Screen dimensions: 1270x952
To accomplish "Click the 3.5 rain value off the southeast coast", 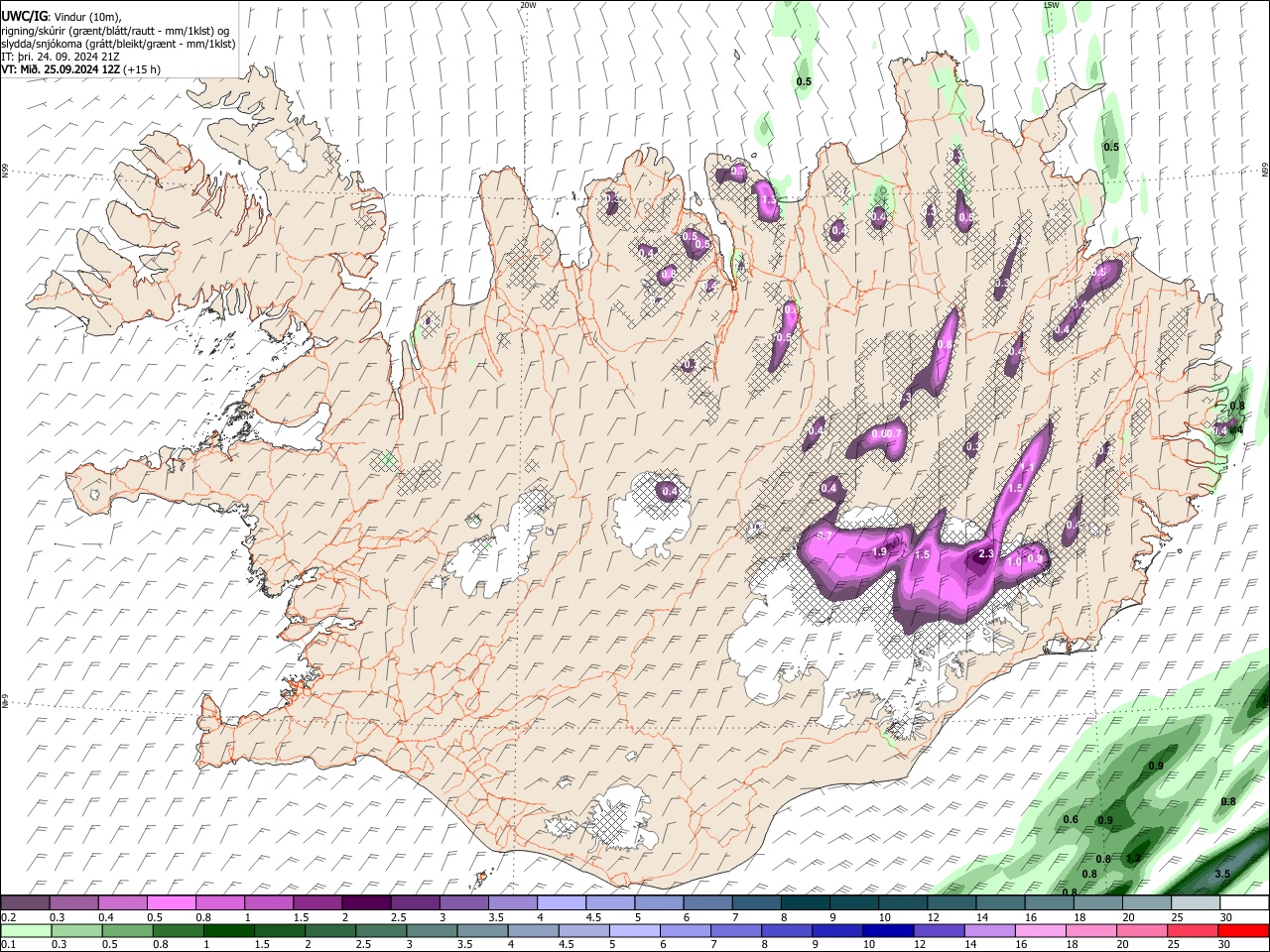I will (1222, 874).
